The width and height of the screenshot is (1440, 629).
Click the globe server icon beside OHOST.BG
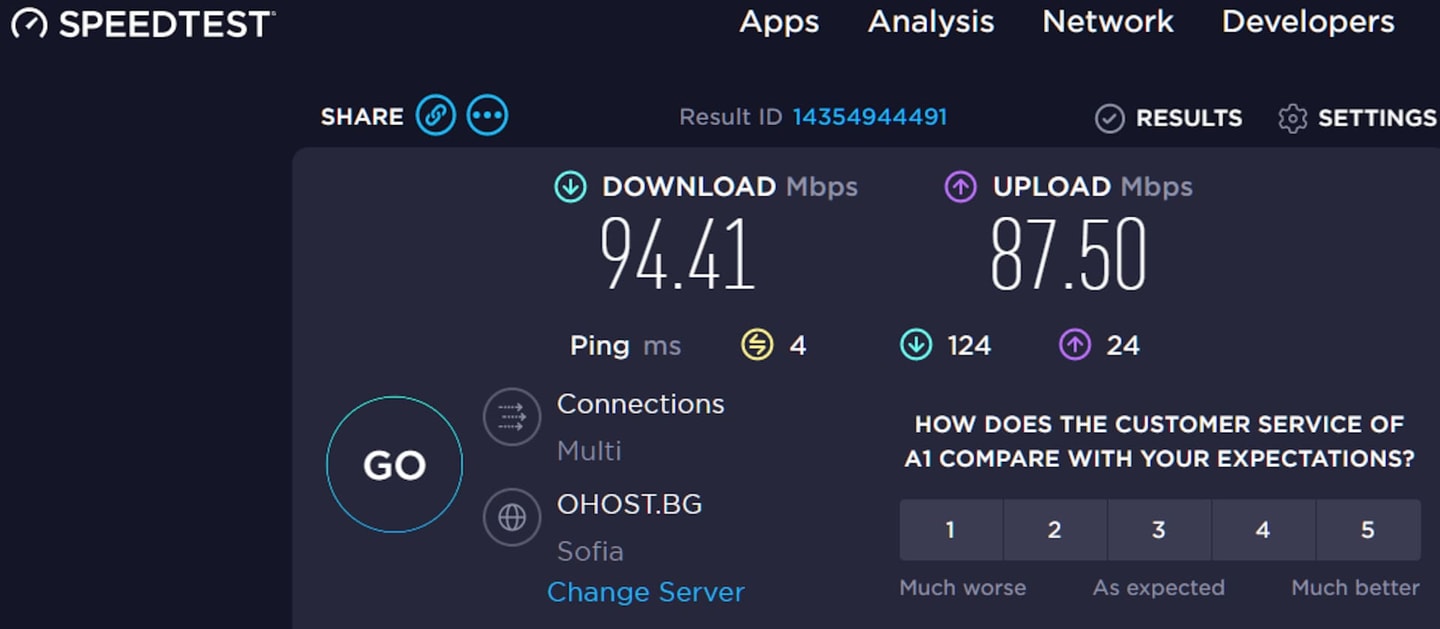click(512, 517)
